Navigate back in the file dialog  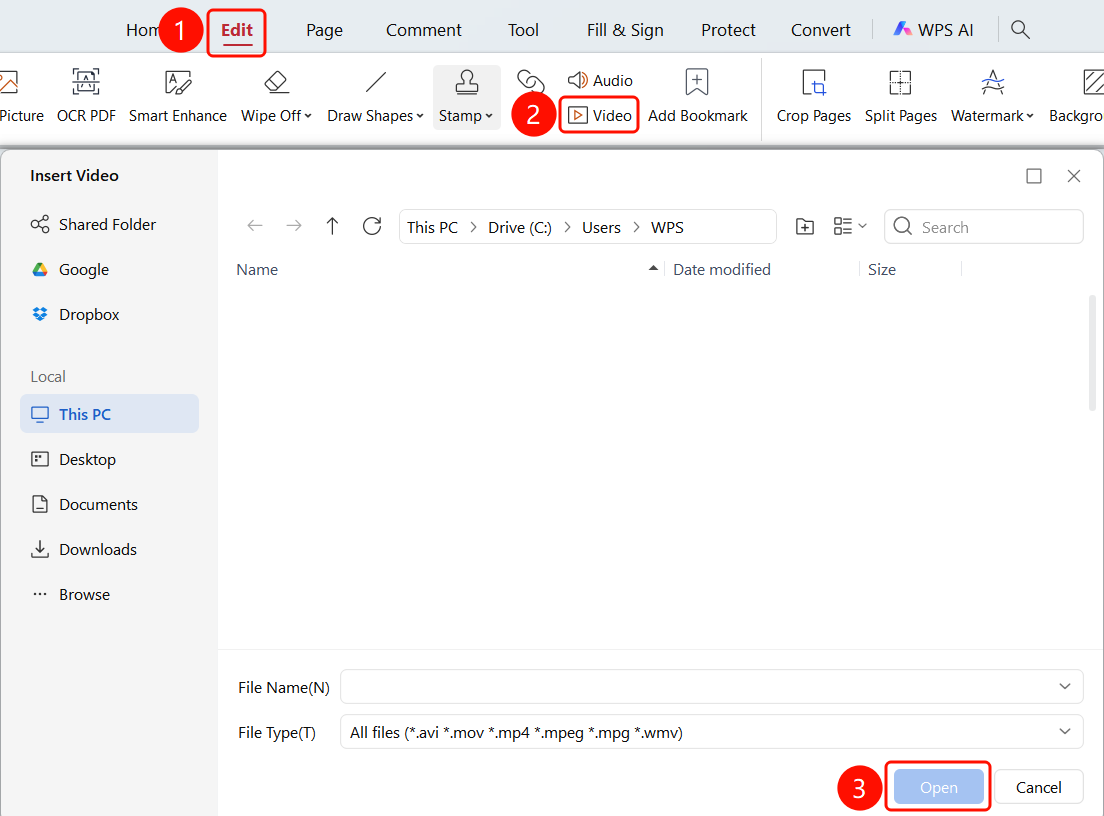click(255, 226)
